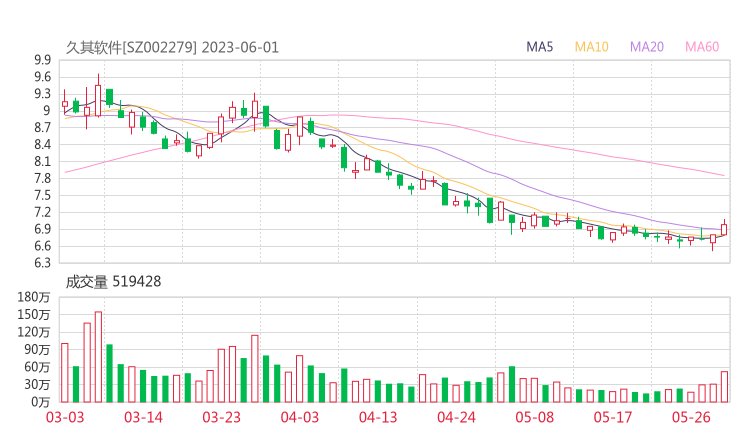Screen dimensions: 740x440
Task: Click the MA10 legend label
Action: point(591,47)
